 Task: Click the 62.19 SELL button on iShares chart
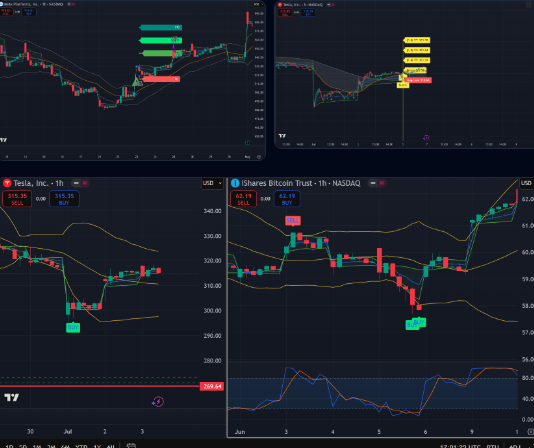(244, 199)
